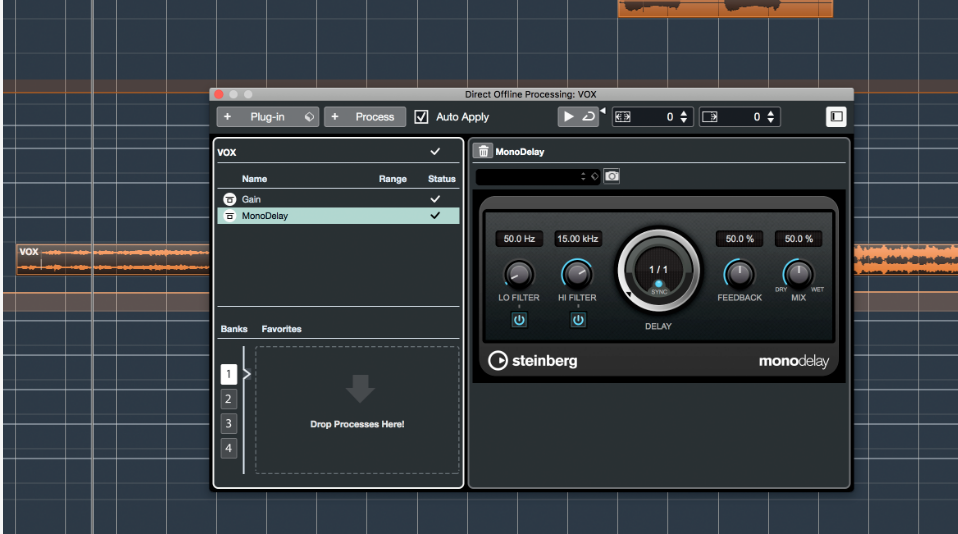
Task: Close the Direct Offline Processing window
Action: tap(219, 94)
